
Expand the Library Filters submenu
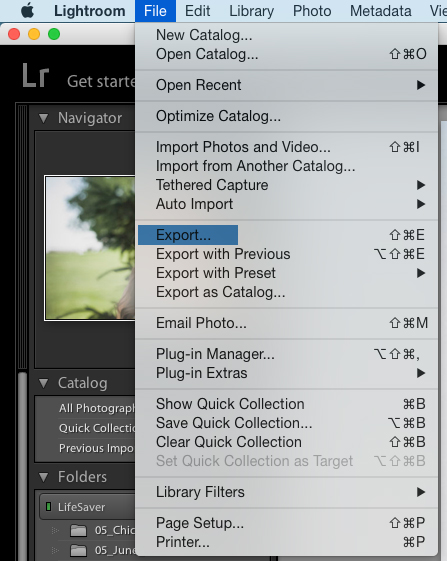(286, 492)
